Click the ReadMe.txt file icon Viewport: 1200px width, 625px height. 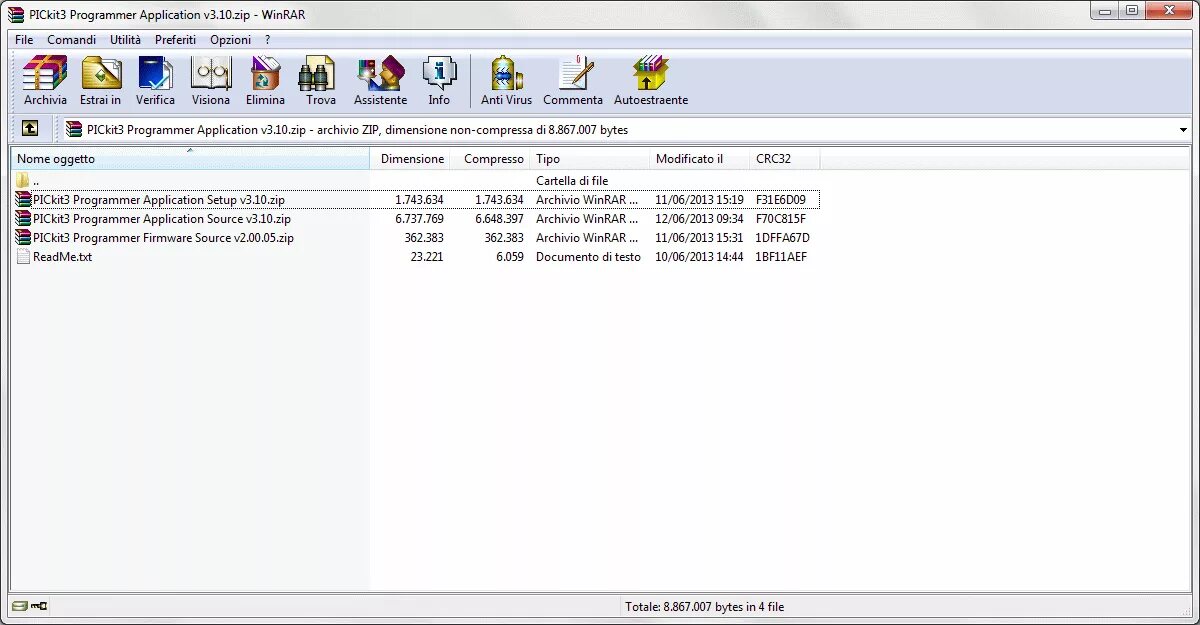pyautogui.click(x=23, y=257)
